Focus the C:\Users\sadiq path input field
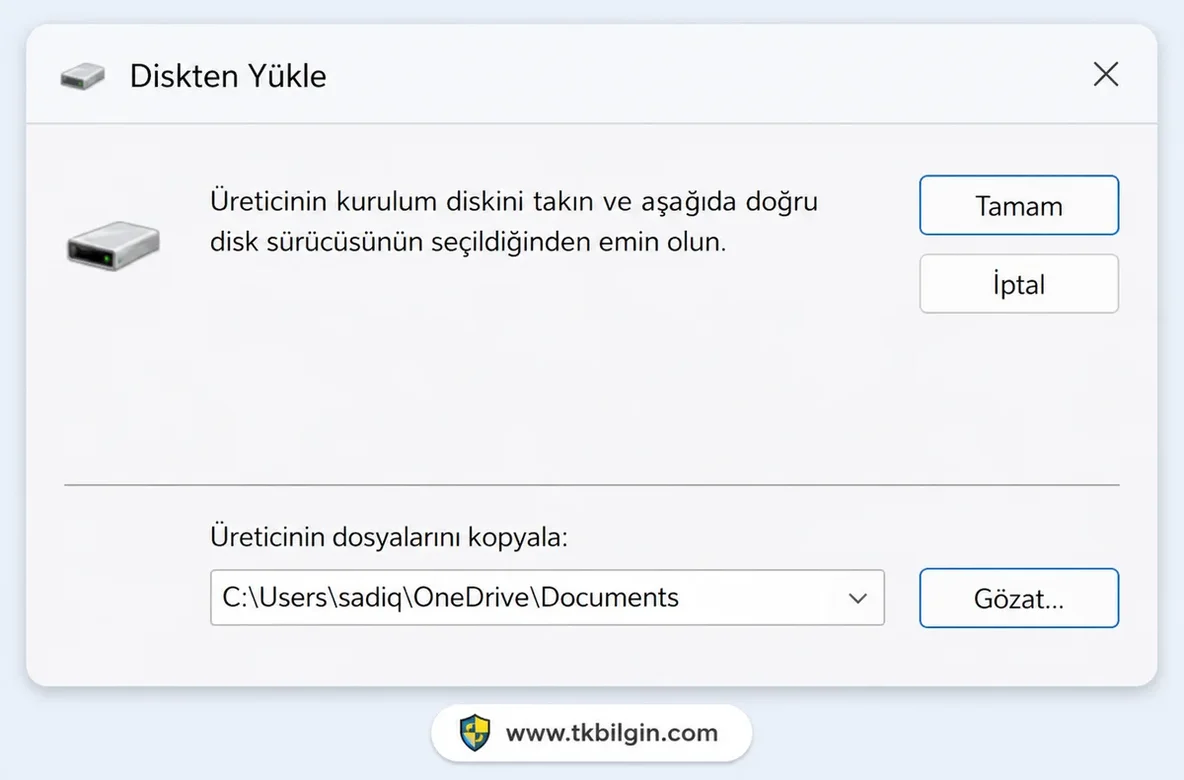This screenshot has width=1184, height=780. [547, 598]
